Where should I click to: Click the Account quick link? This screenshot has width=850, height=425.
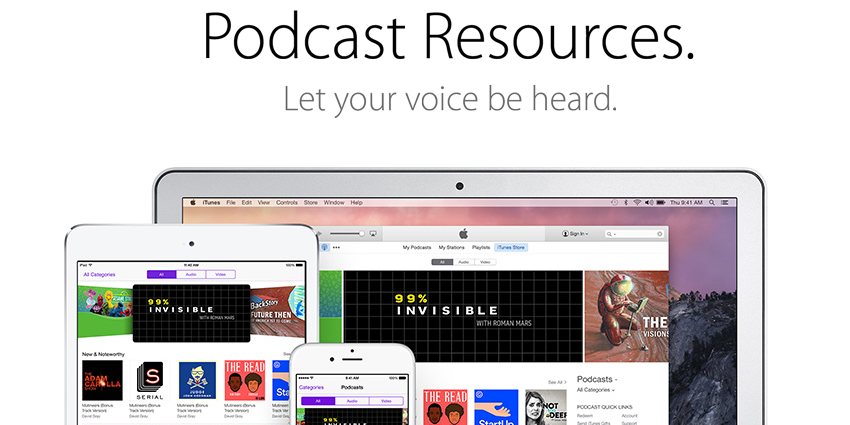pyautogui.click(x=629, y=416)
